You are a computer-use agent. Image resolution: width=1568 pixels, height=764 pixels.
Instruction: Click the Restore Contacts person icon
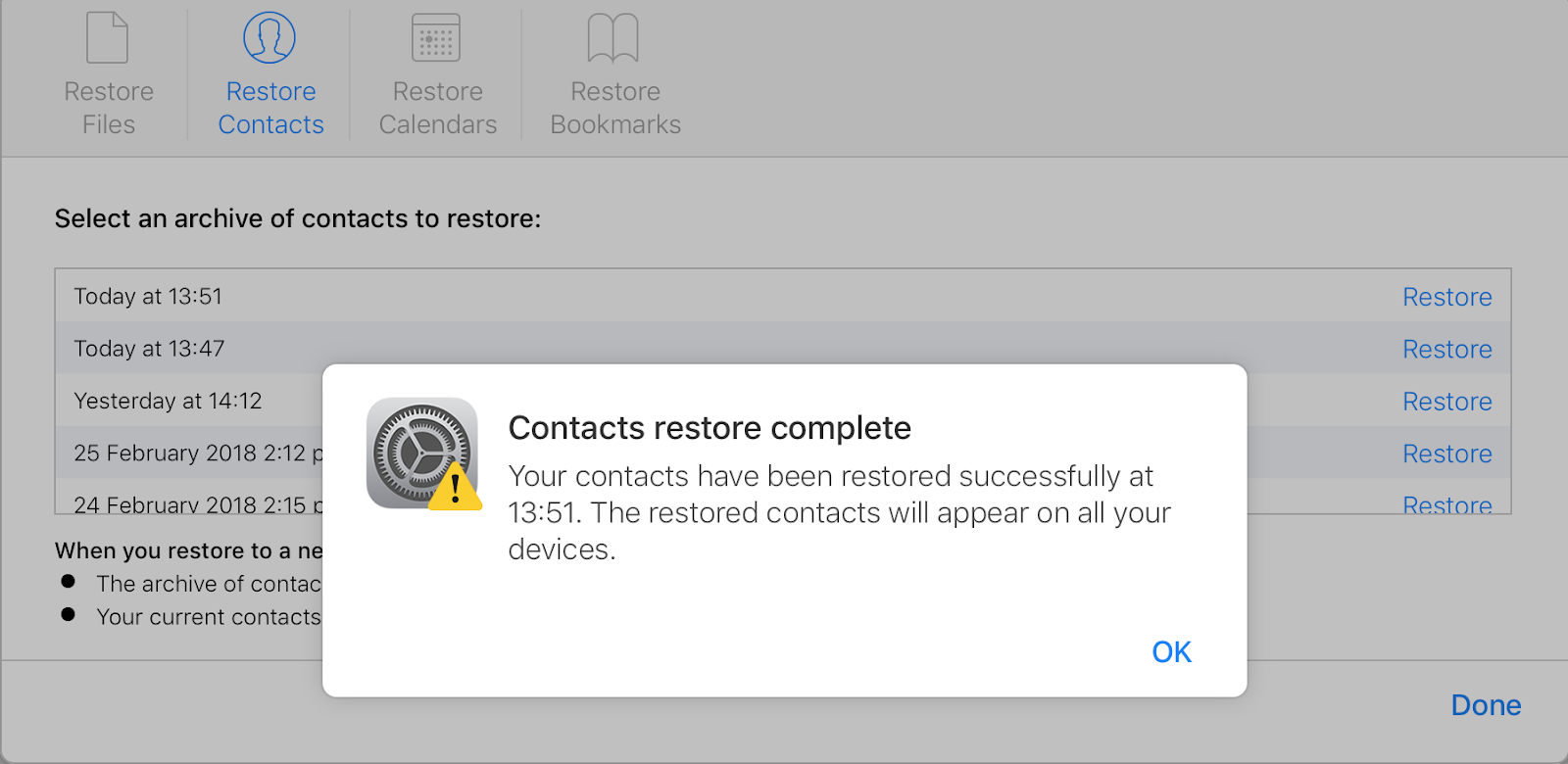tap(269, 38)
